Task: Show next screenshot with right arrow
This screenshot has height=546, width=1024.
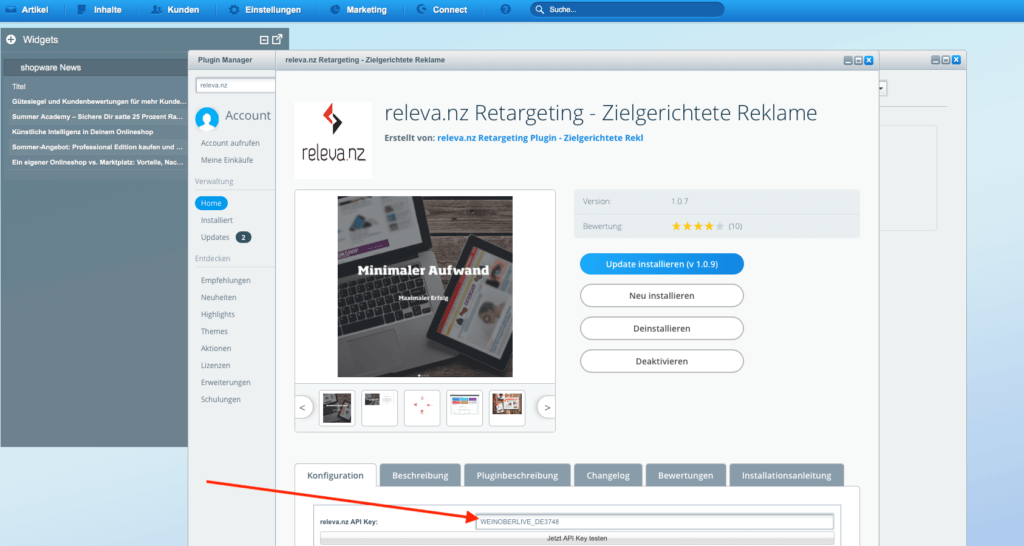Action: click(x=547, y=408)
